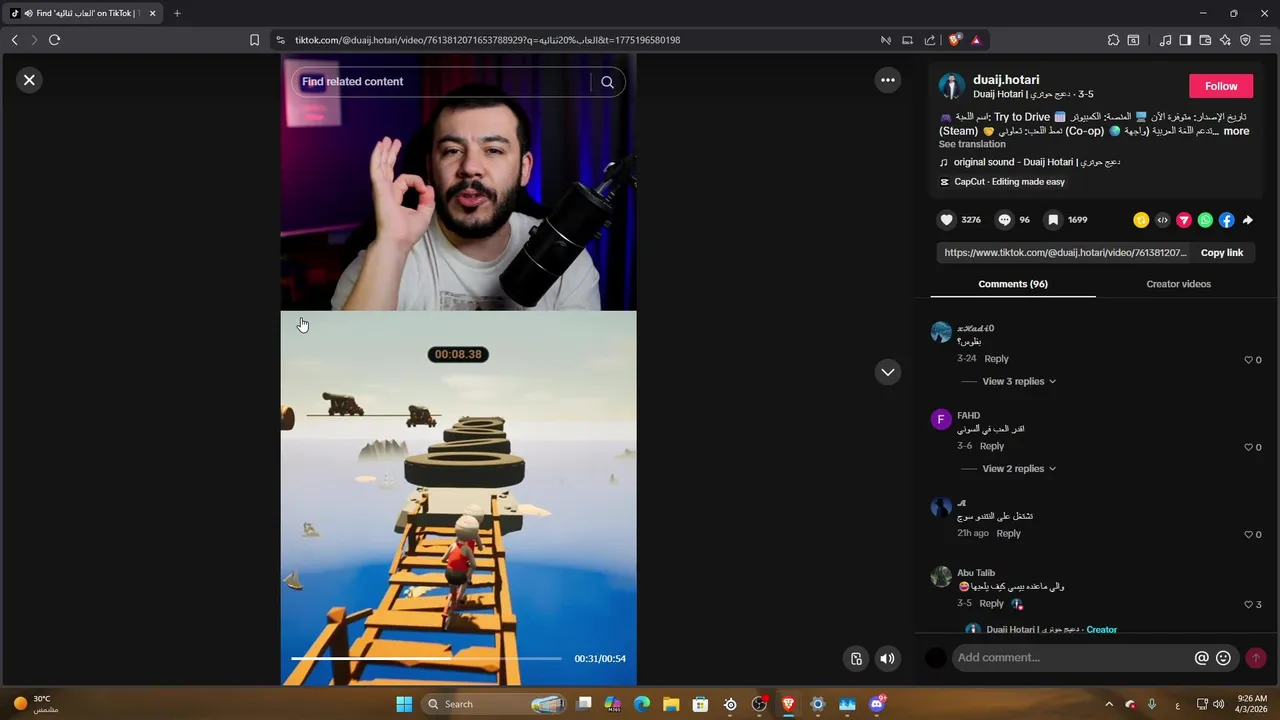This screenshot has height=720, width=1280.
Task: Insert mention with @ icon
Action: tap(1202, 658)
